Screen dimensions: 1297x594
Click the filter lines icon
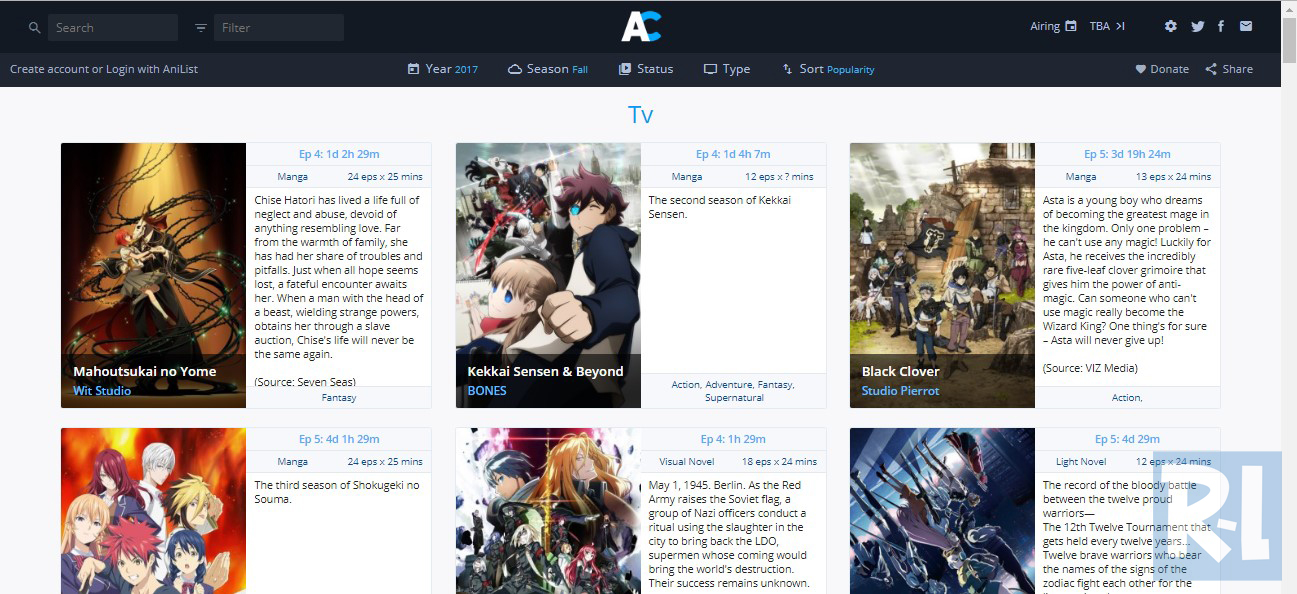tap(201, 28)
